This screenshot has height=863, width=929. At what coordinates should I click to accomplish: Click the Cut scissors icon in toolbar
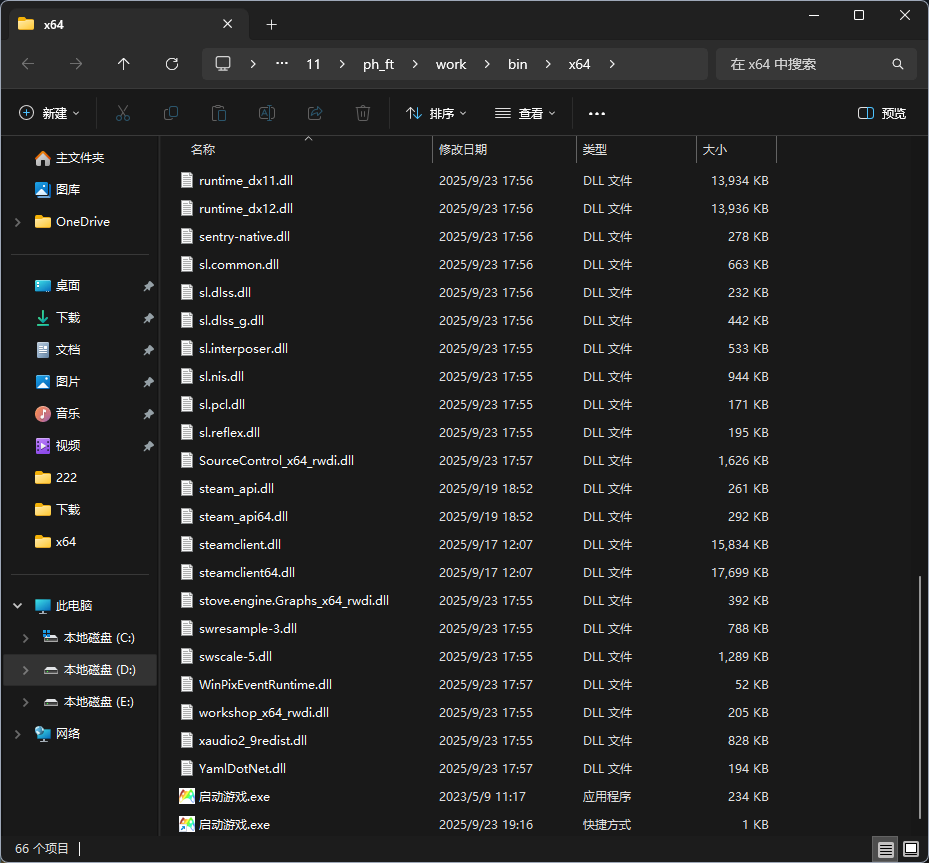(123, 113)
